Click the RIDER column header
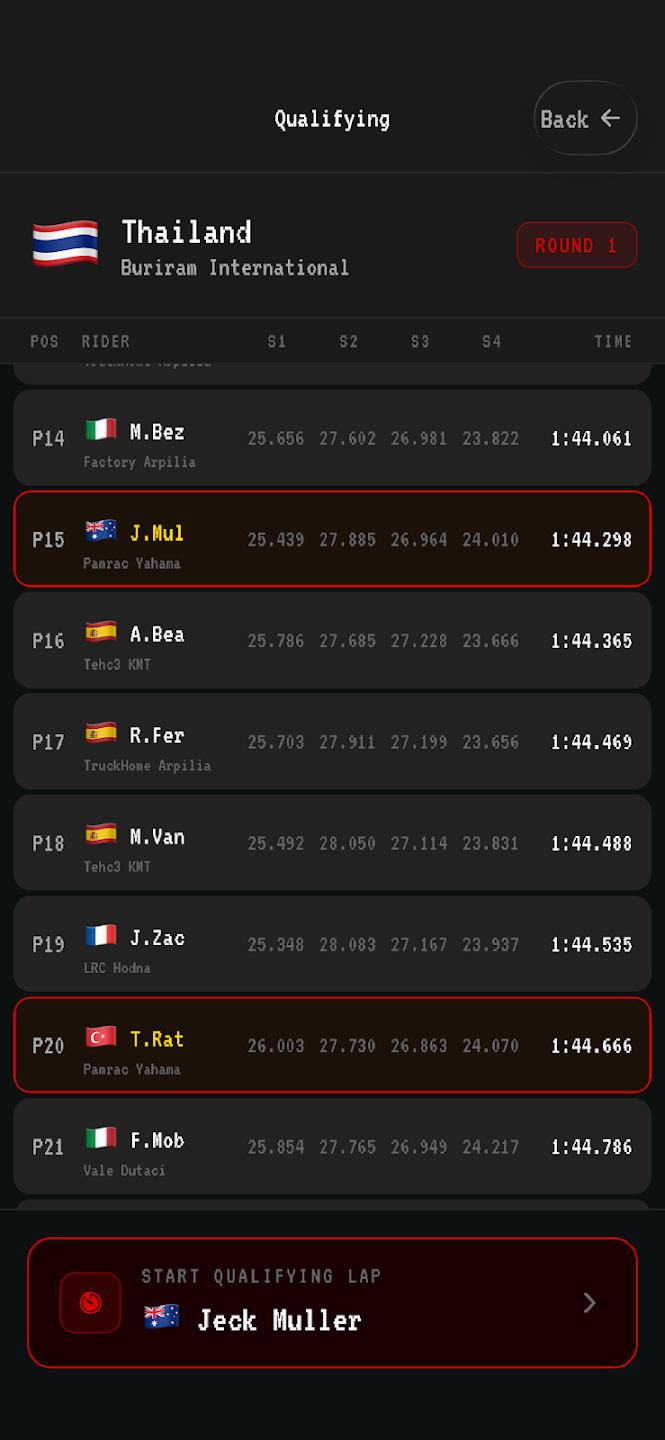 [106, 342]
